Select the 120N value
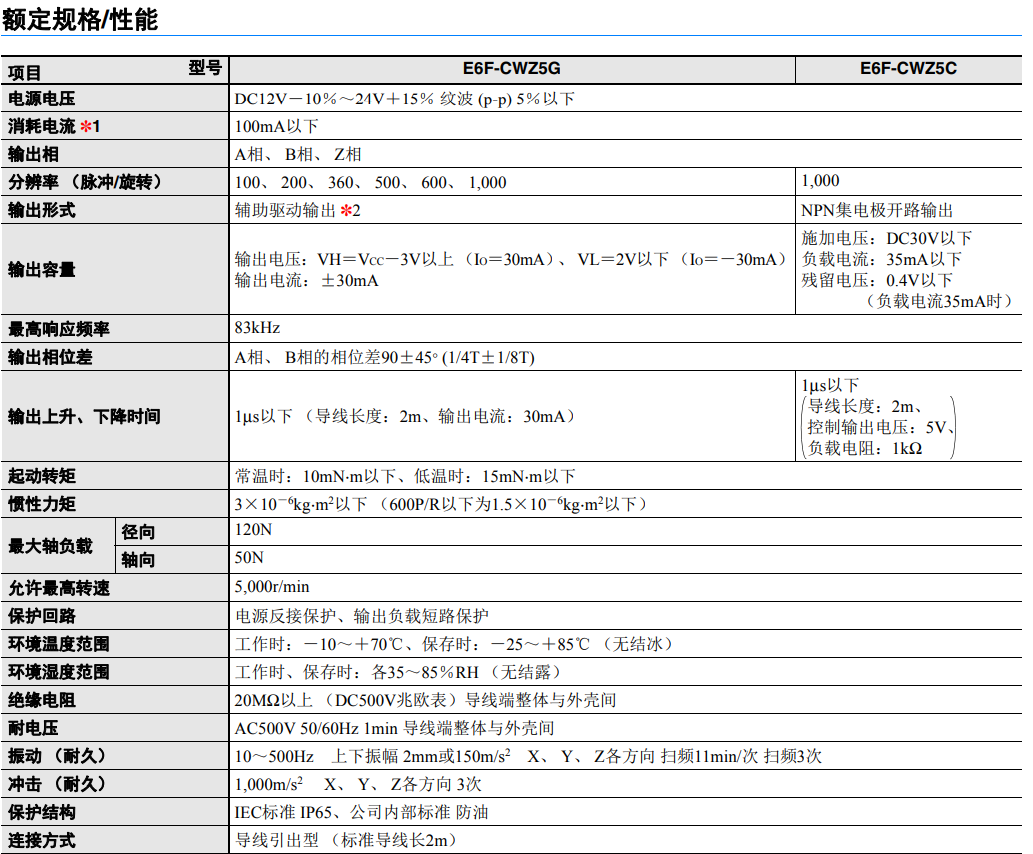1033x854 pixels. pos(253,529)
